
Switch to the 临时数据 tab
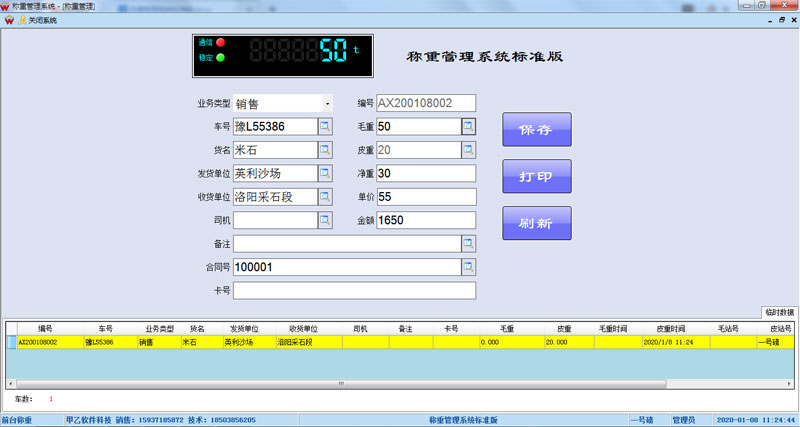click(778, 312)
